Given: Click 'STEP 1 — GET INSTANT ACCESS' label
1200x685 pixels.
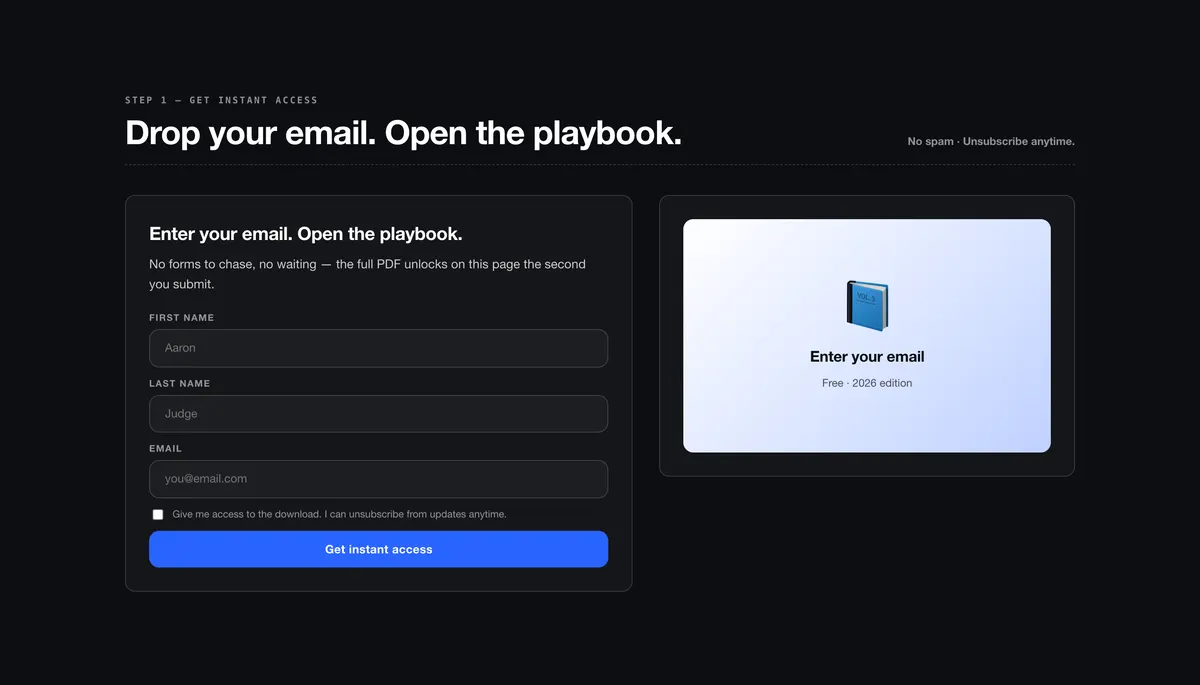Looking at the screenshot, I should coord(221,100).
